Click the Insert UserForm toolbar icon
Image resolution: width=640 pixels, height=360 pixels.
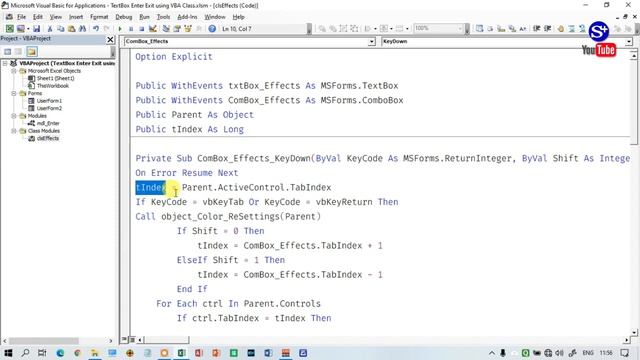click(x=20, y=29)
